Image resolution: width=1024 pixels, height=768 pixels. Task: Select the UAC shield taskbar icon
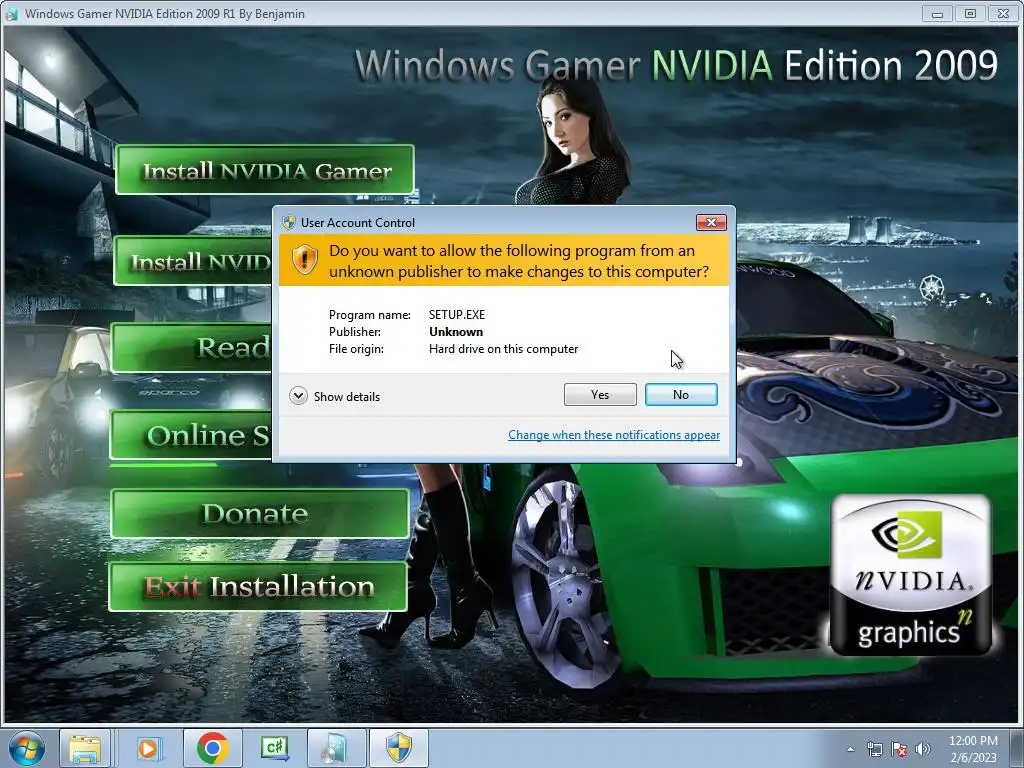(x=399, y=748)
